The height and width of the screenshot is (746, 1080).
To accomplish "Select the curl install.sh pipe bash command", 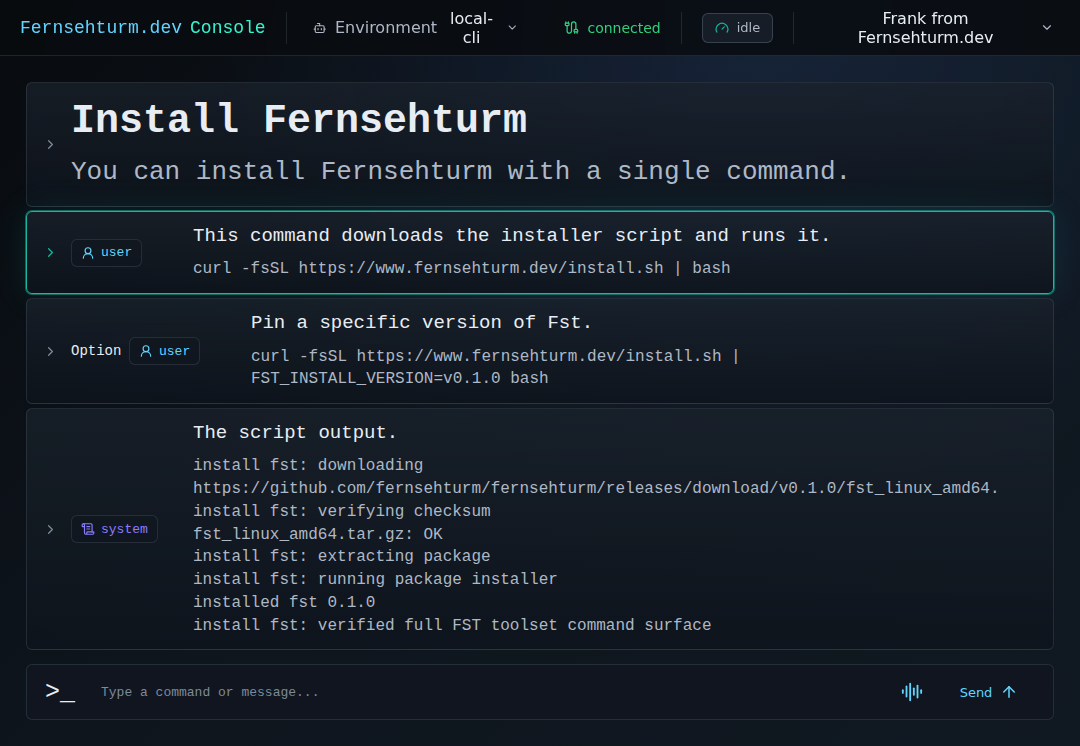I will tap(461, 268).
